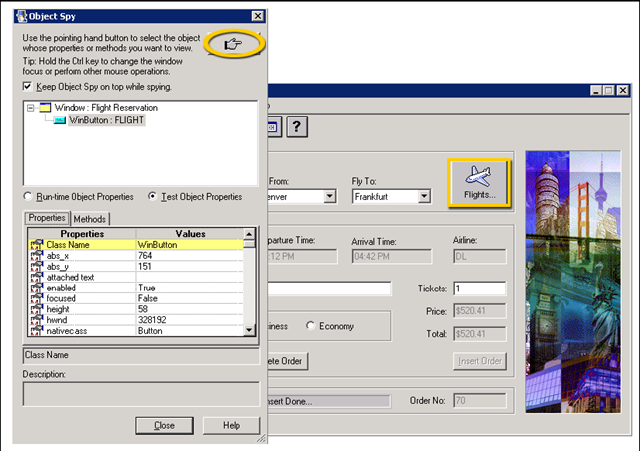
Task: Click the property icon beside Class Name
Action: (x=37, y=244)
